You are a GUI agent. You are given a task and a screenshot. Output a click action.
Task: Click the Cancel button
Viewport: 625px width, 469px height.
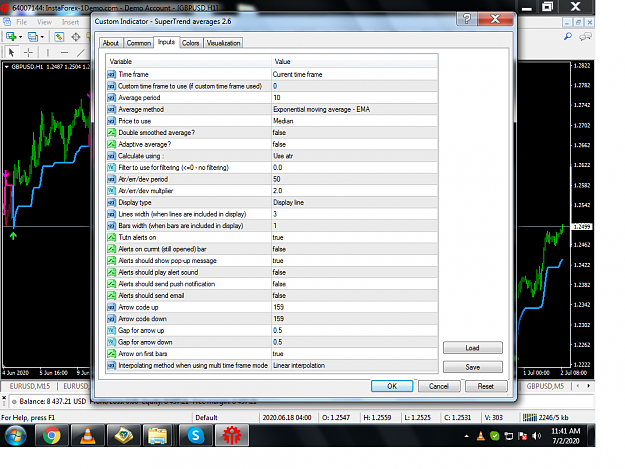tap(439, 386)
